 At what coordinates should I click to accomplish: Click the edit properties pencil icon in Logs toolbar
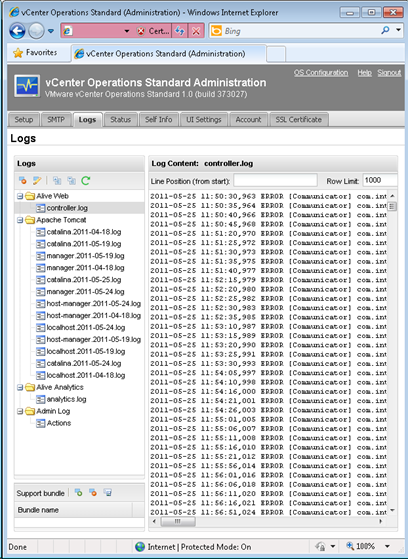pos(37,181)
